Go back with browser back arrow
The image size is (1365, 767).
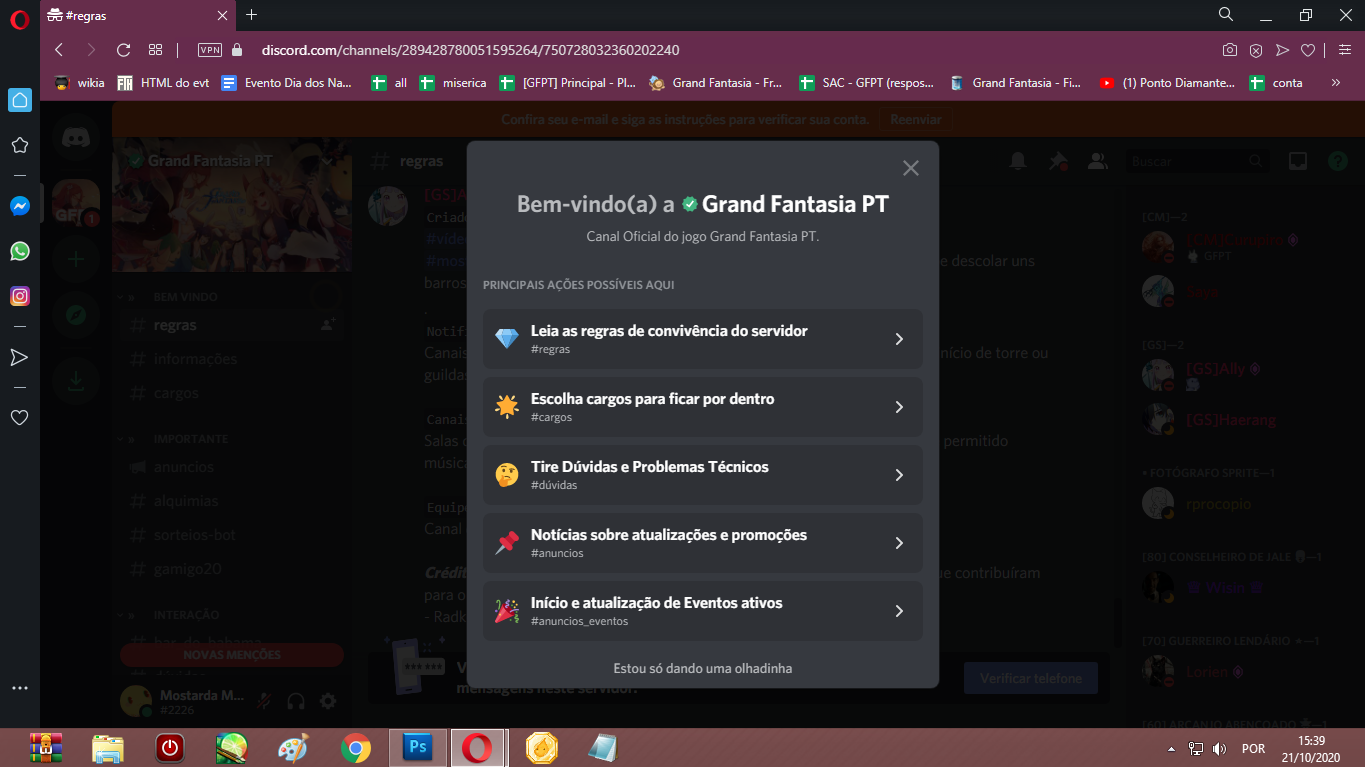click(x=59, y=50)
